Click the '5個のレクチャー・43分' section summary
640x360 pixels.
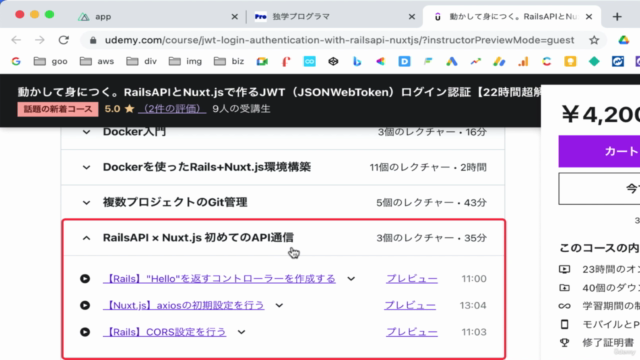coord(431,202)
